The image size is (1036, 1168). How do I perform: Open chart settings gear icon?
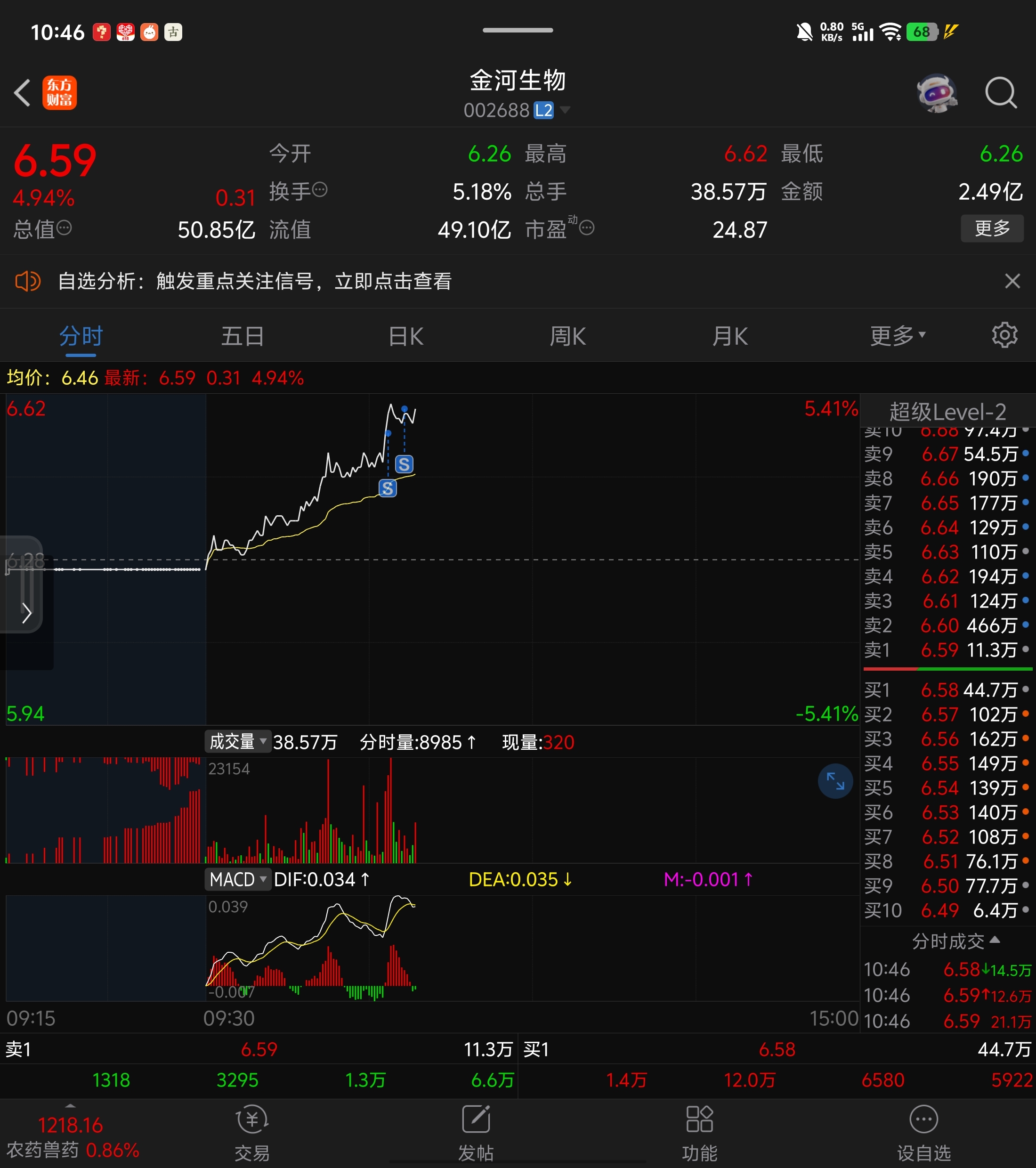tap(1004, 335)
